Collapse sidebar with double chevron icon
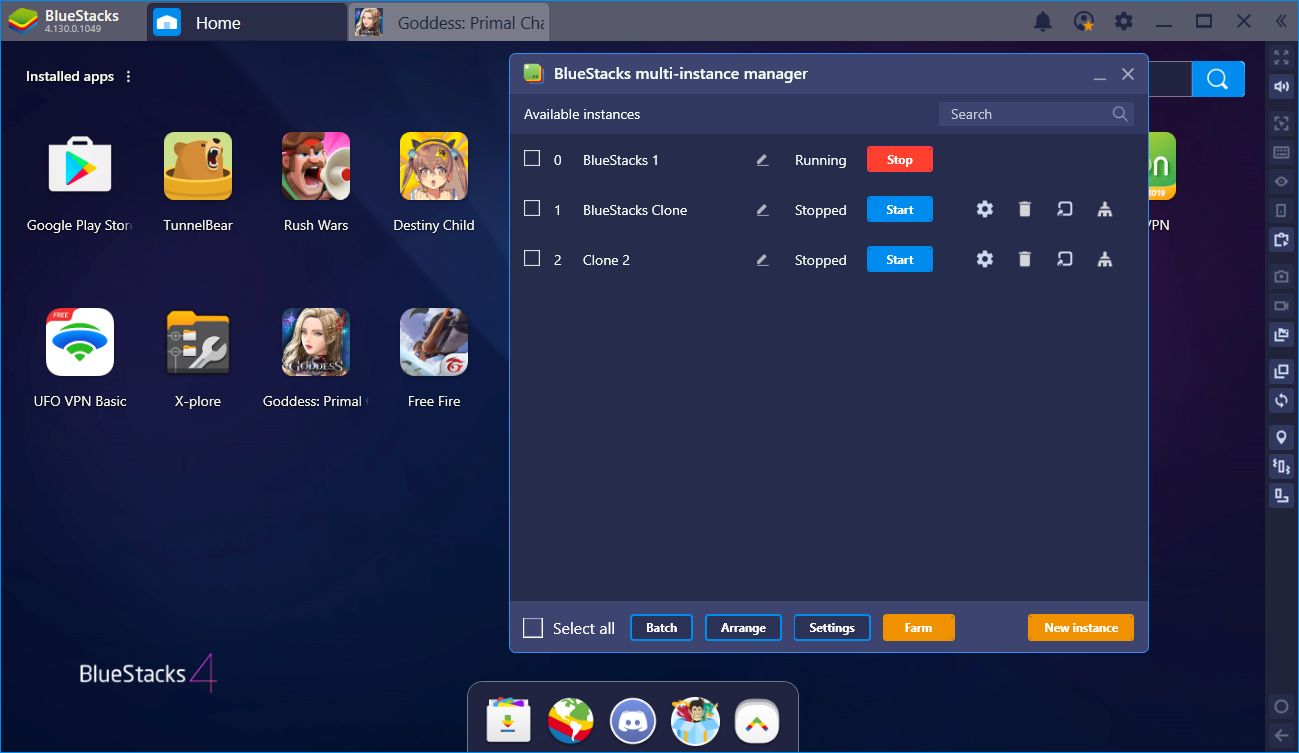This screenshot has height=753, width=1299. point(1281,21)
